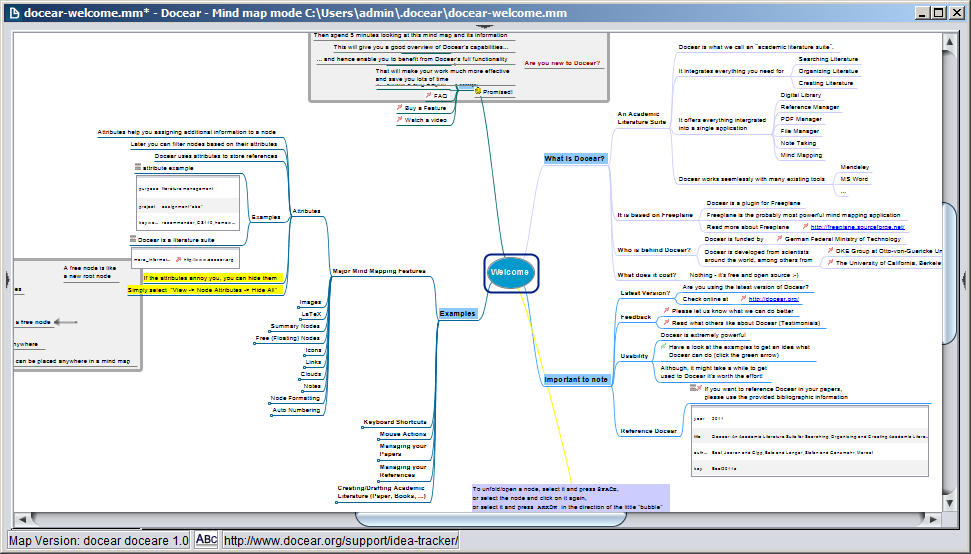Select the Are you new to Docear? node
The width and height of the screenshot is (971, 554).
tap(562, 63)
